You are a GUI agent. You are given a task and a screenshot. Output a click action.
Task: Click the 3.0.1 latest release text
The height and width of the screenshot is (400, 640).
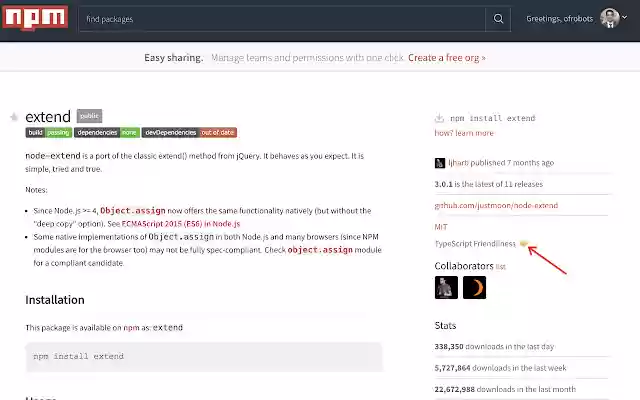489,184
